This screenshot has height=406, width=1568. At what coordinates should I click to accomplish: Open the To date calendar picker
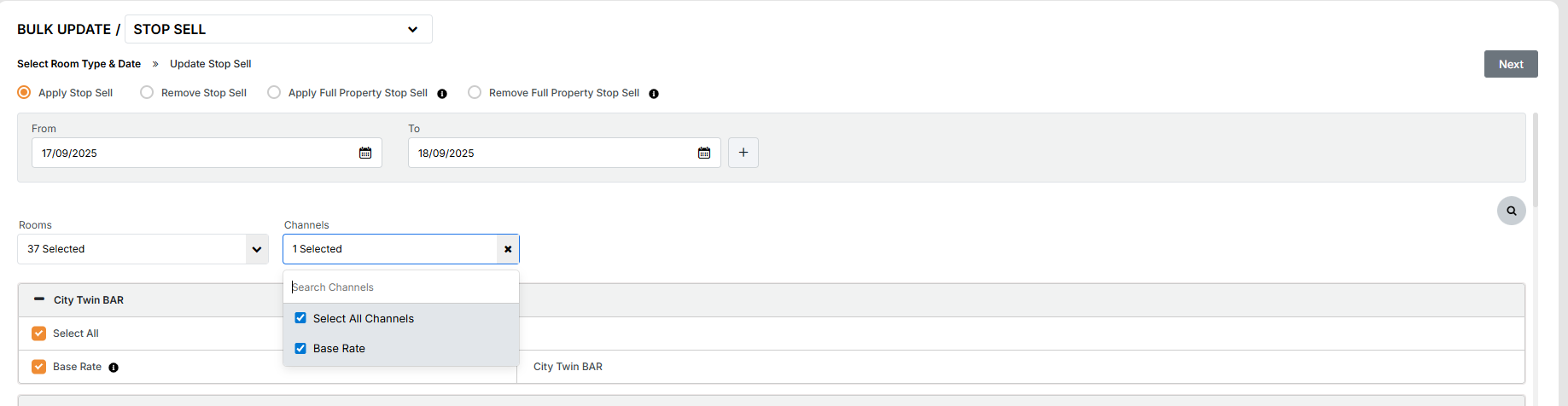click(x=704, y=153)
